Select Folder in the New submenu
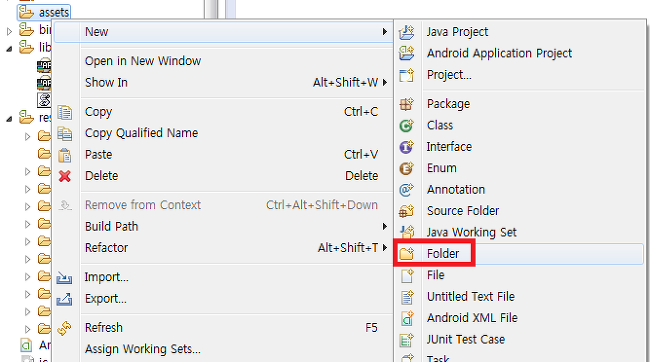Image resolution: width=650 pixels, height=362 pixels. [443, 253]
